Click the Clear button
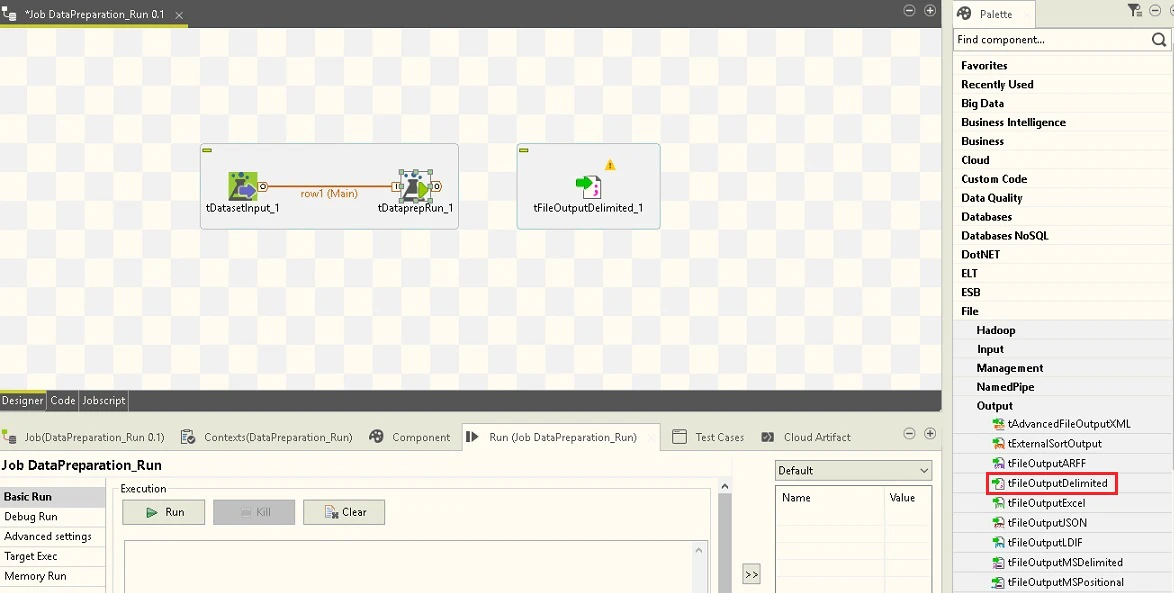This screenshot has width=1174, height=593. click(x=344, y=512)
